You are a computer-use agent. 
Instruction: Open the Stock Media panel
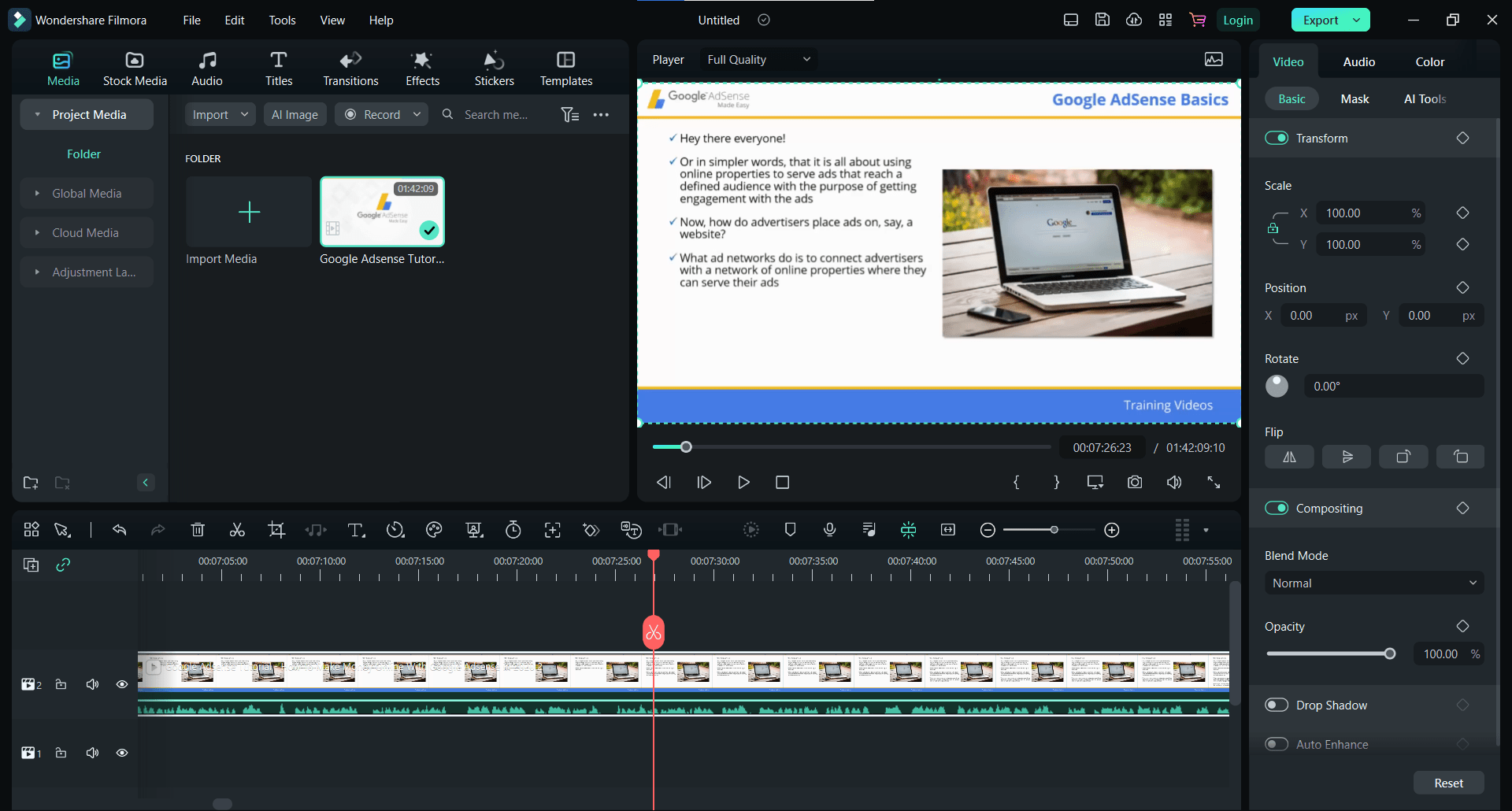point(135,69)
